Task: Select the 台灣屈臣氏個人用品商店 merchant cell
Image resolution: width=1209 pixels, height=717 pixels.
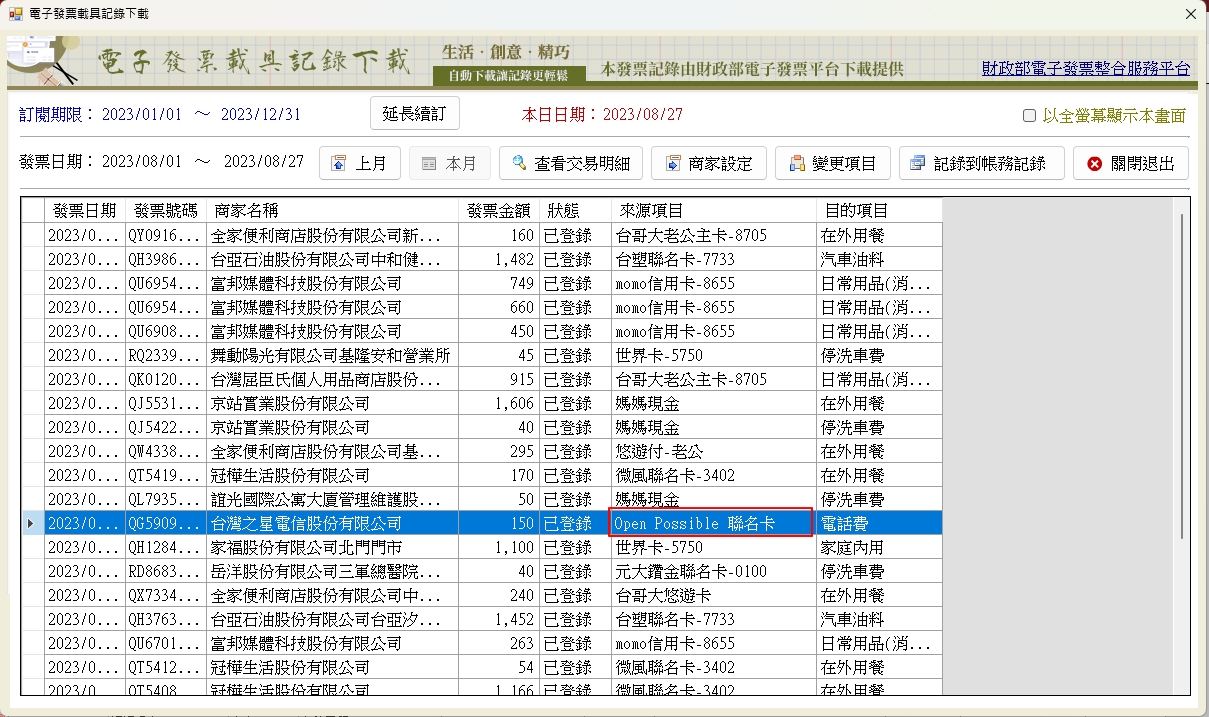Action: click(333, 379)
